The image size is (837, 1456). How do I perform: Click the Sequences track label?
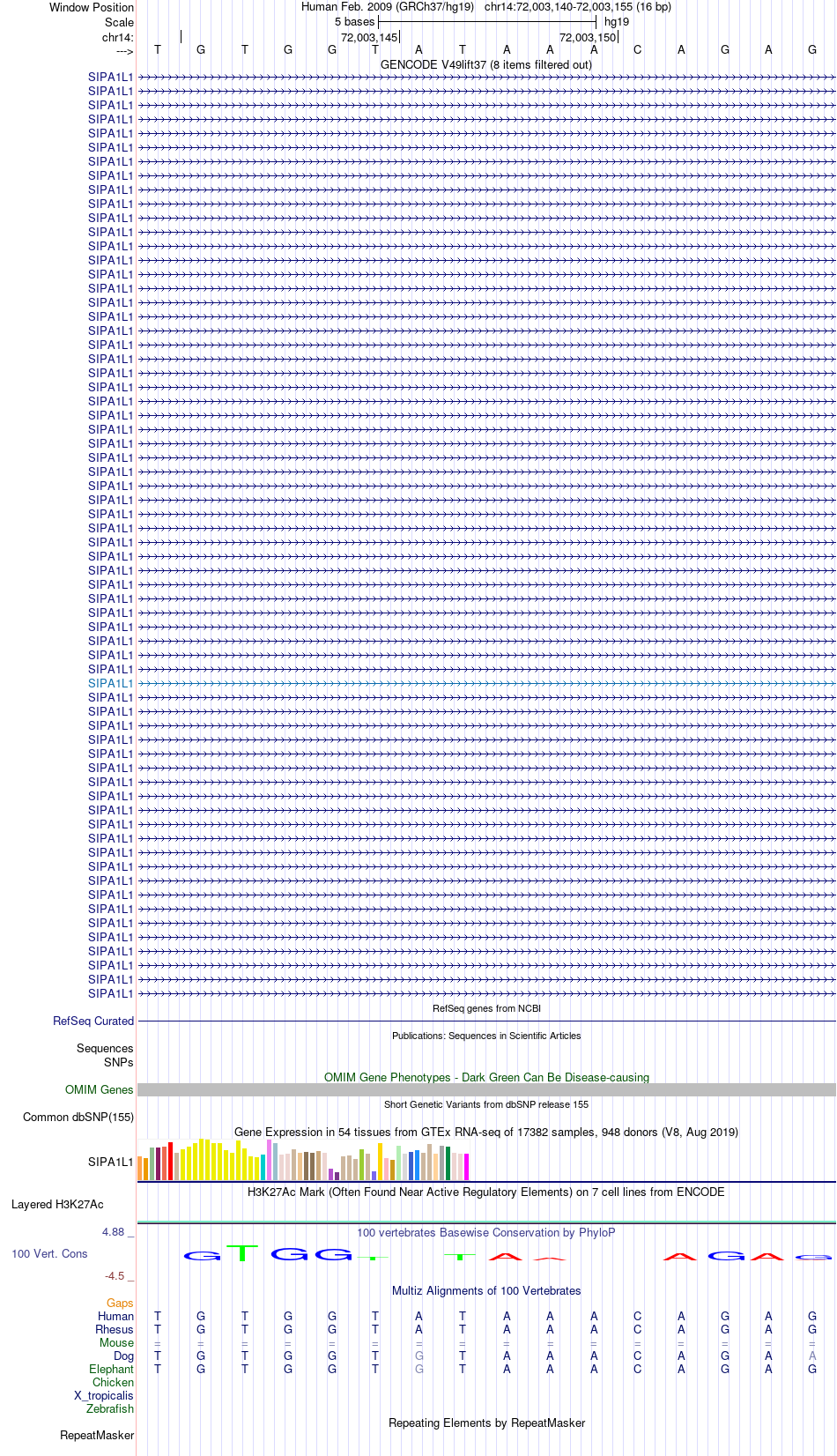(x=105, y=1048)
